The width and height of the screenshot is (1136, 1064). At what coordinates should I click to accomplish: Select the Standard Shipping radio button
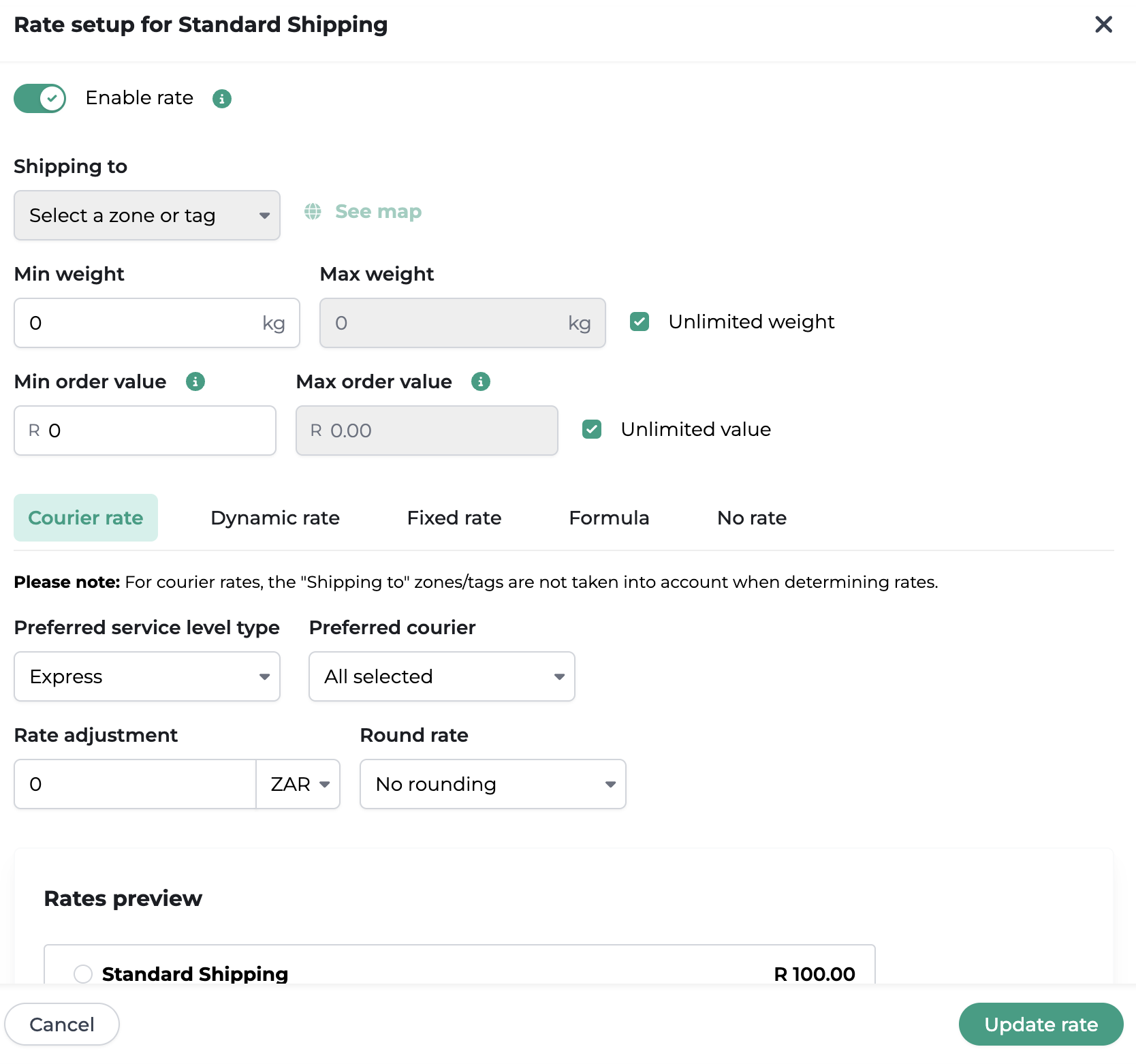pyautogui.click(x=83, y=974)
